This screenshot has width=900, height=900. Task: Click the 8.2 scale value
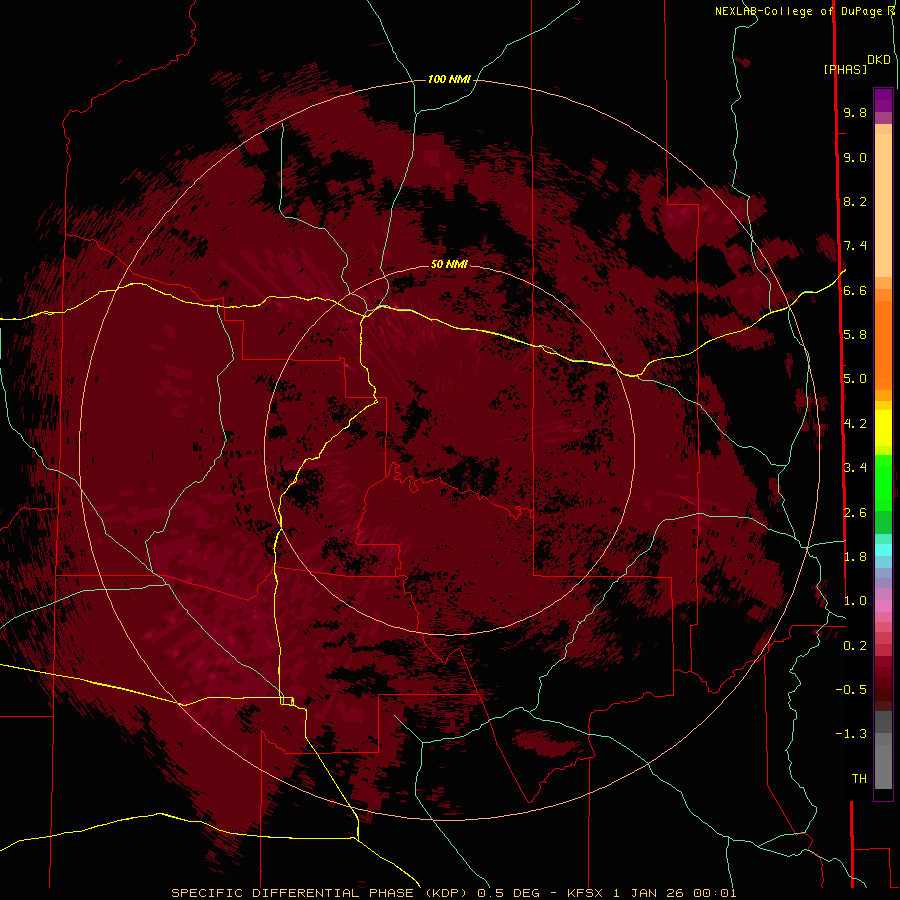click(855, 201)
